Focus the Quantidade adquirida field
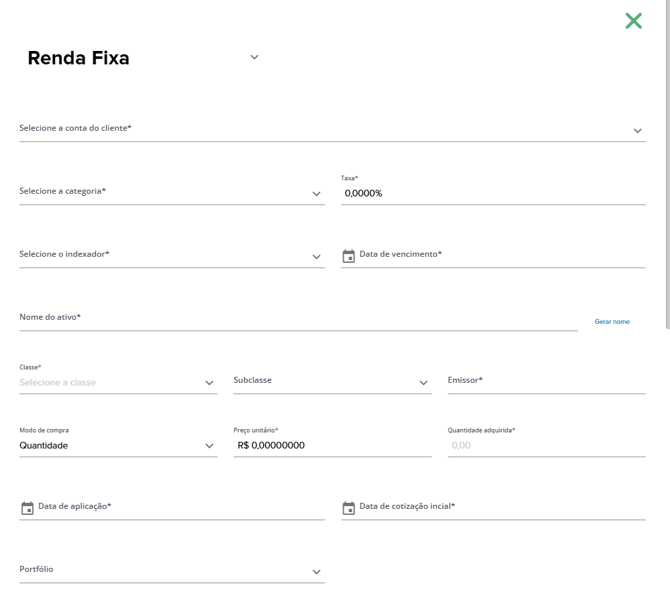 [x=547, y=445]
